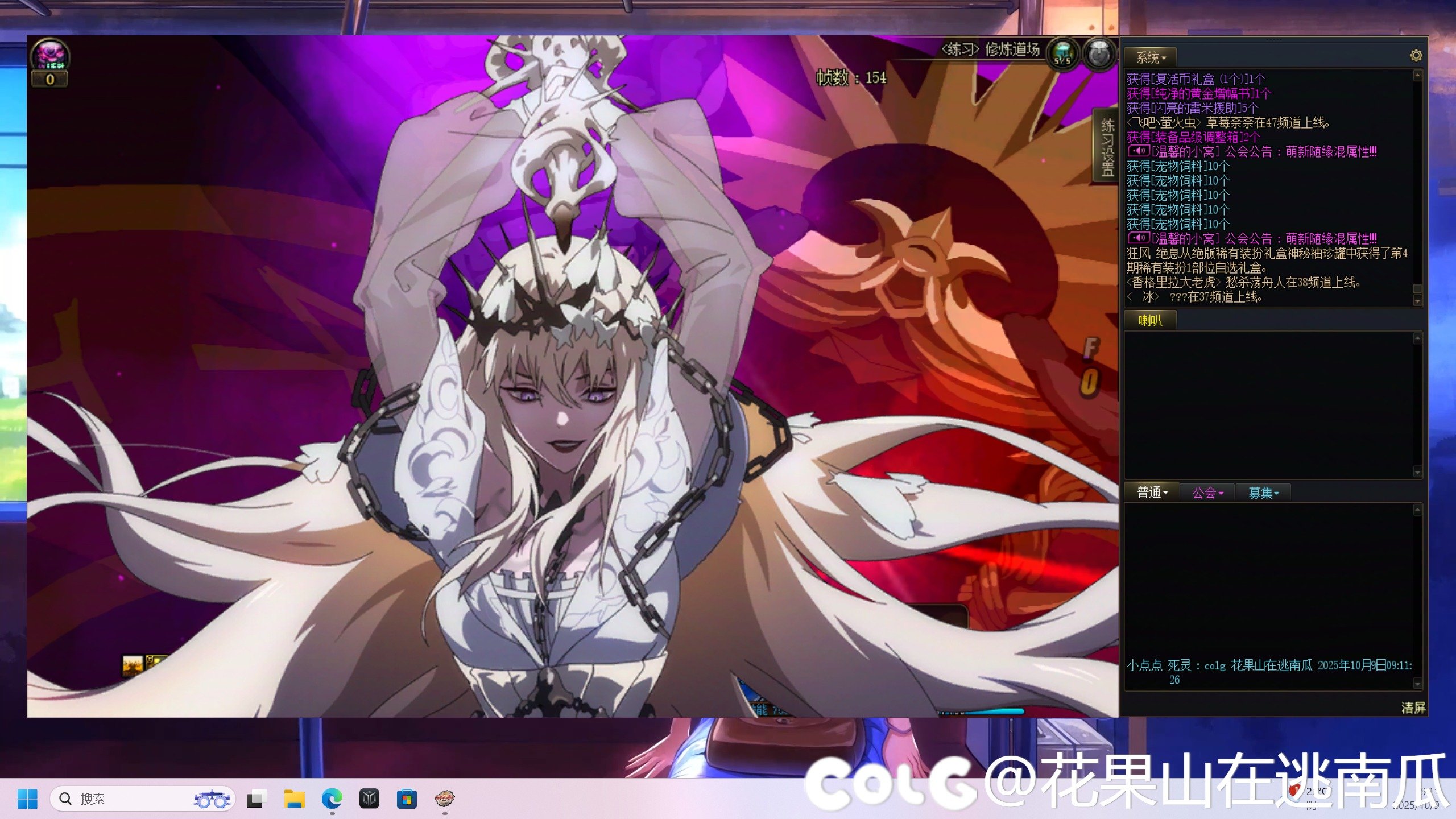Screen dimensions: 1456x819
Task: Open File Explorer from taskbar
Action: coord(294,799)
